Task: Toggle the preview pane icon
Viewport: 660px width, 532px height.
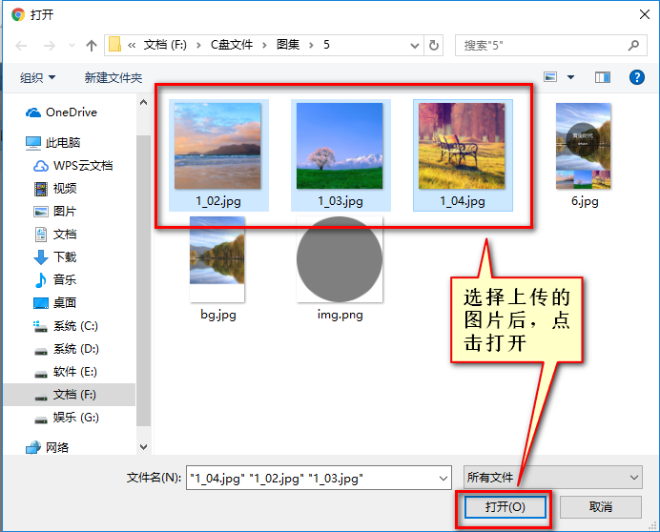Action: pyautogui.click(x=602, y=77)
